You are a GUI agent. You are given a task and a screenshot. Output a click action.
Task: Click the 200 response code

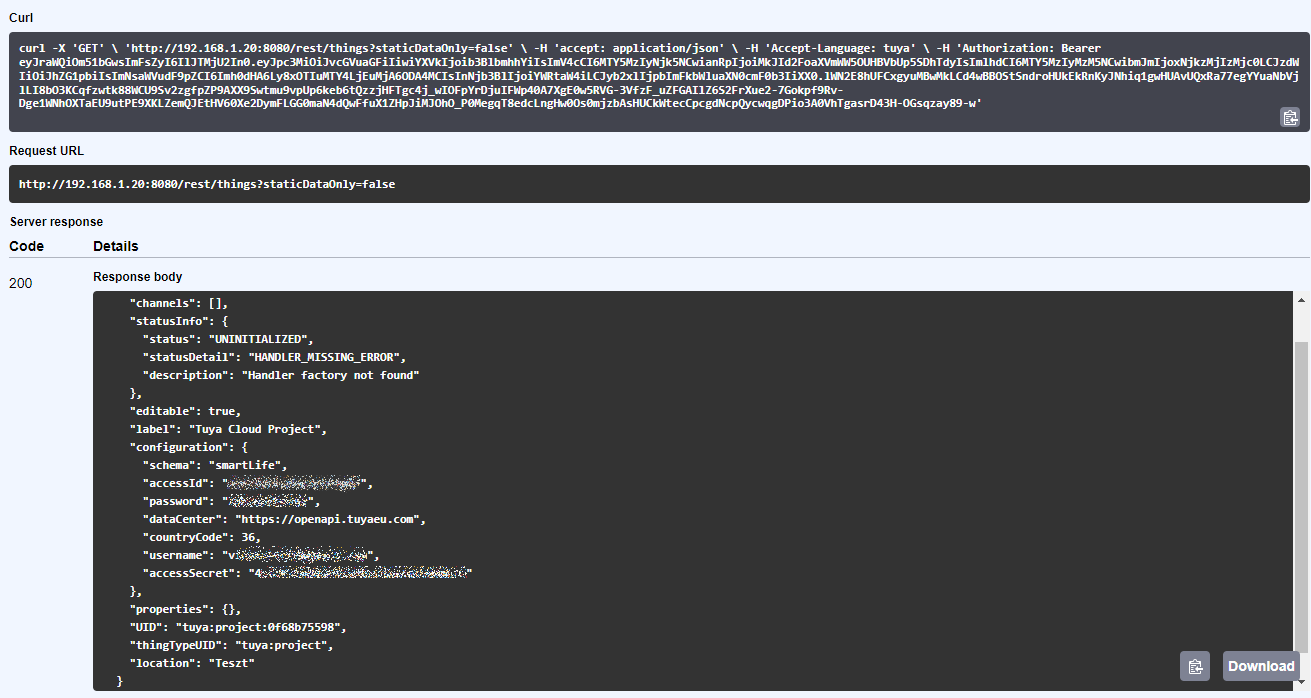coord(20,283)
